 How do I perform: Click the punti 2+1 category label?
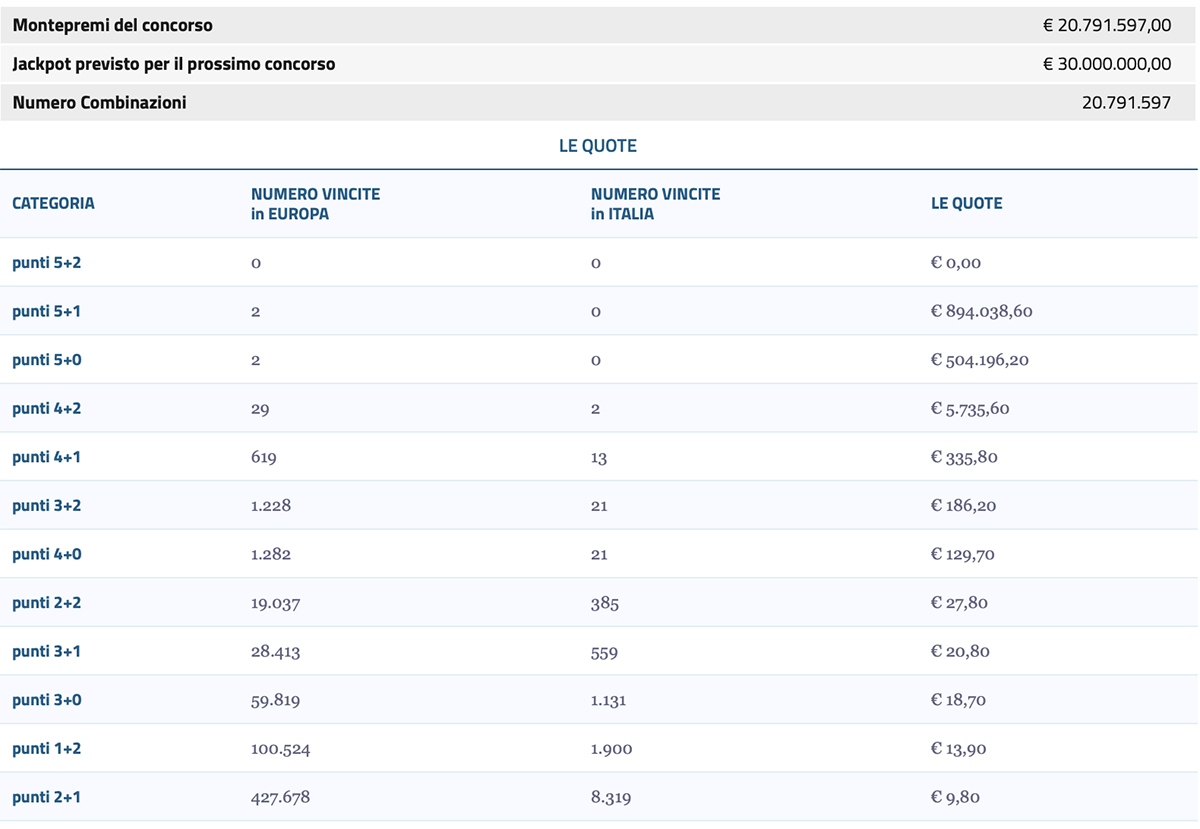tap(47, 797)
